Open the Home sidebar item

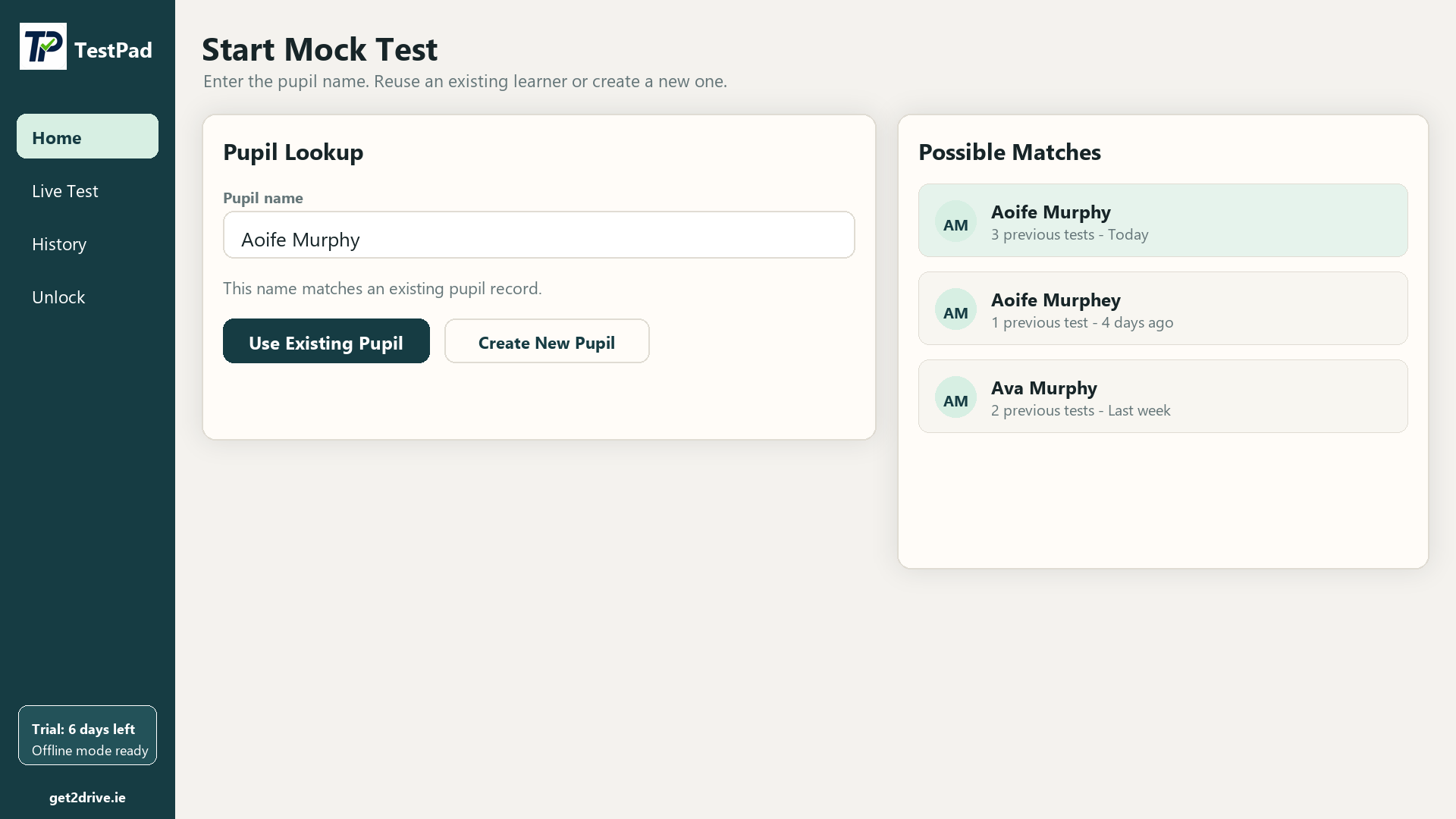point(87,136)
